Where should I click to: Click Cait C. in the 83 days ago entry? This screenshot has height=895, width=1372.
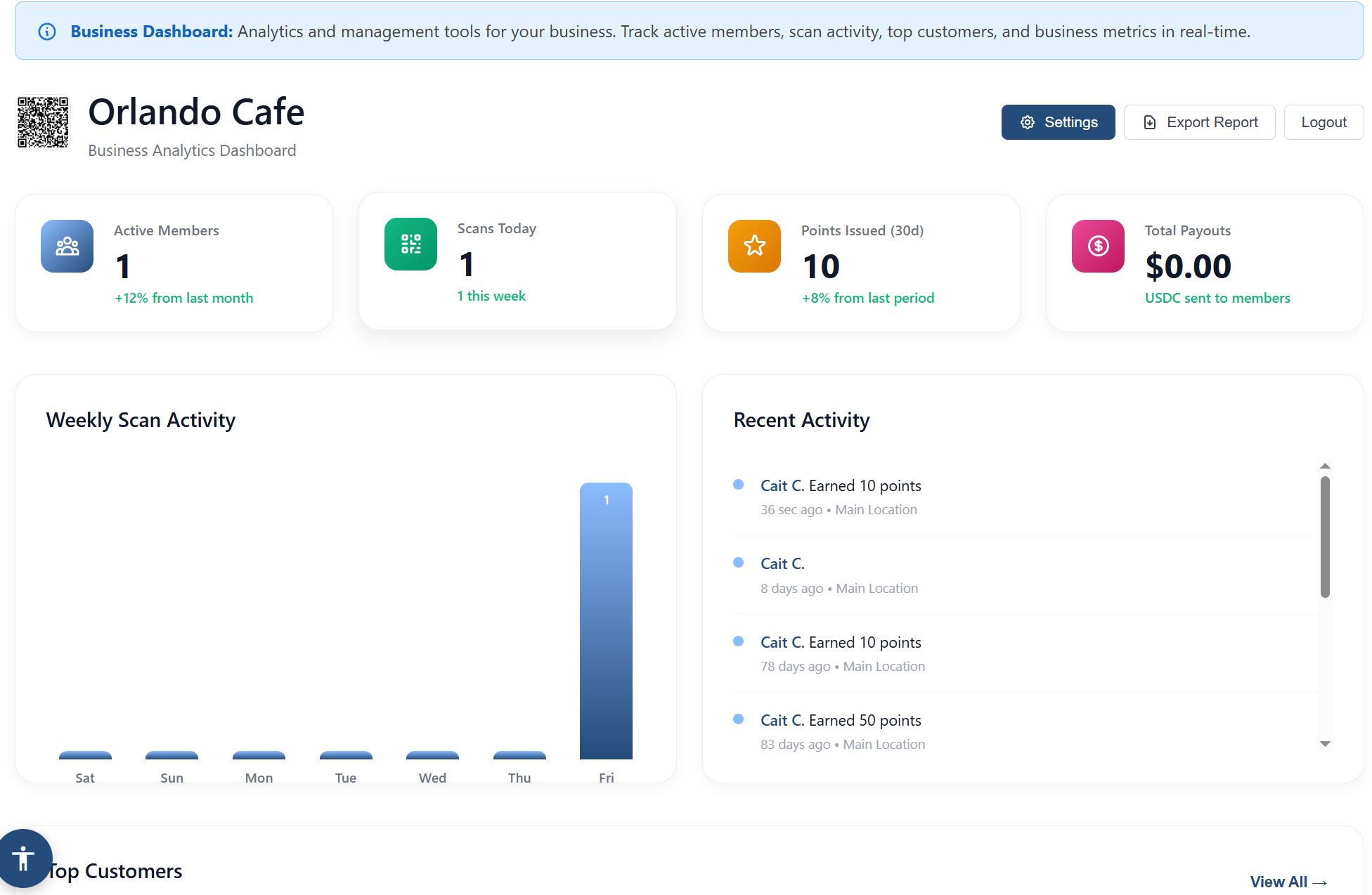tap(782, 720)
